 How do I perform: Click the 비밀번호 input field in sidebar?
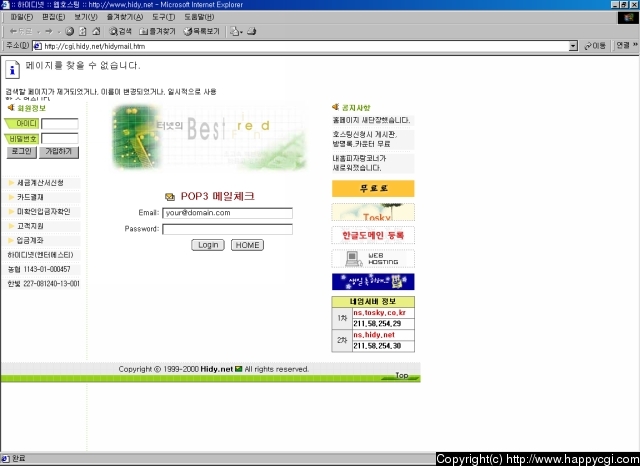60,139
